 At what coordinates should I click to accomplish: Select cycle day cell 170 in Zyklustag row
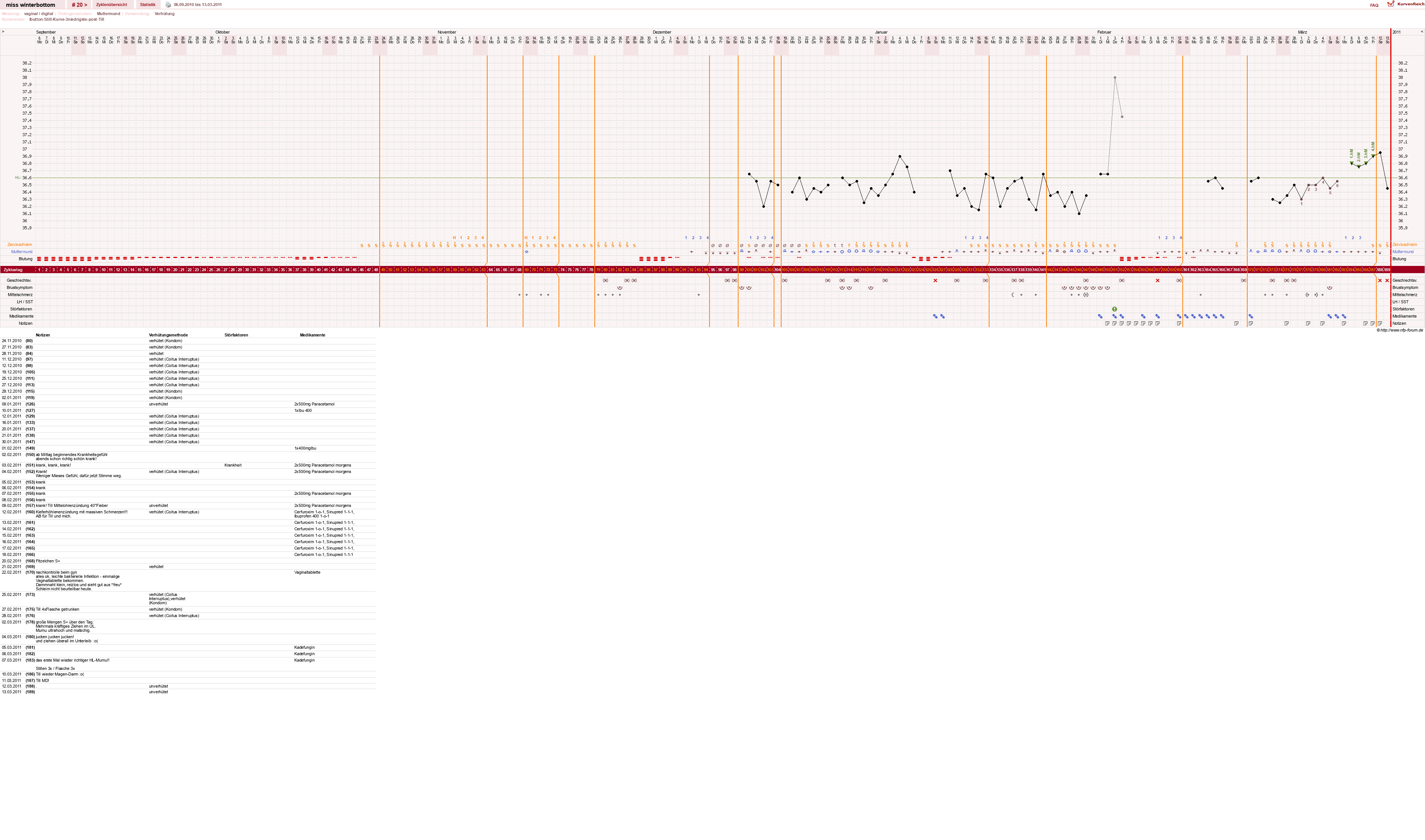[x=1251, y=270]
